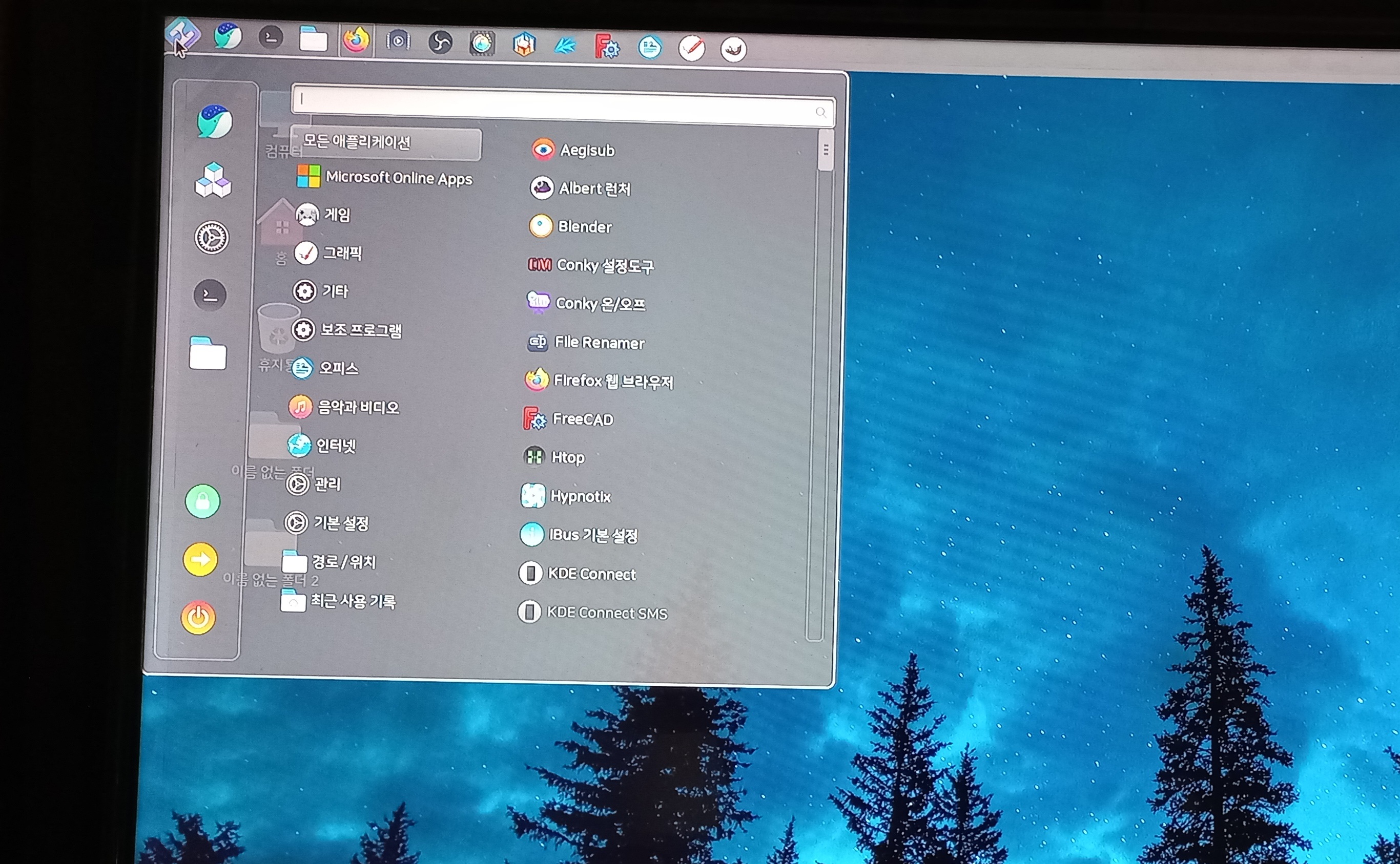Select the 그래픽 category
Viewport: 1400px width, 864px height.
[x=328, y=252]
